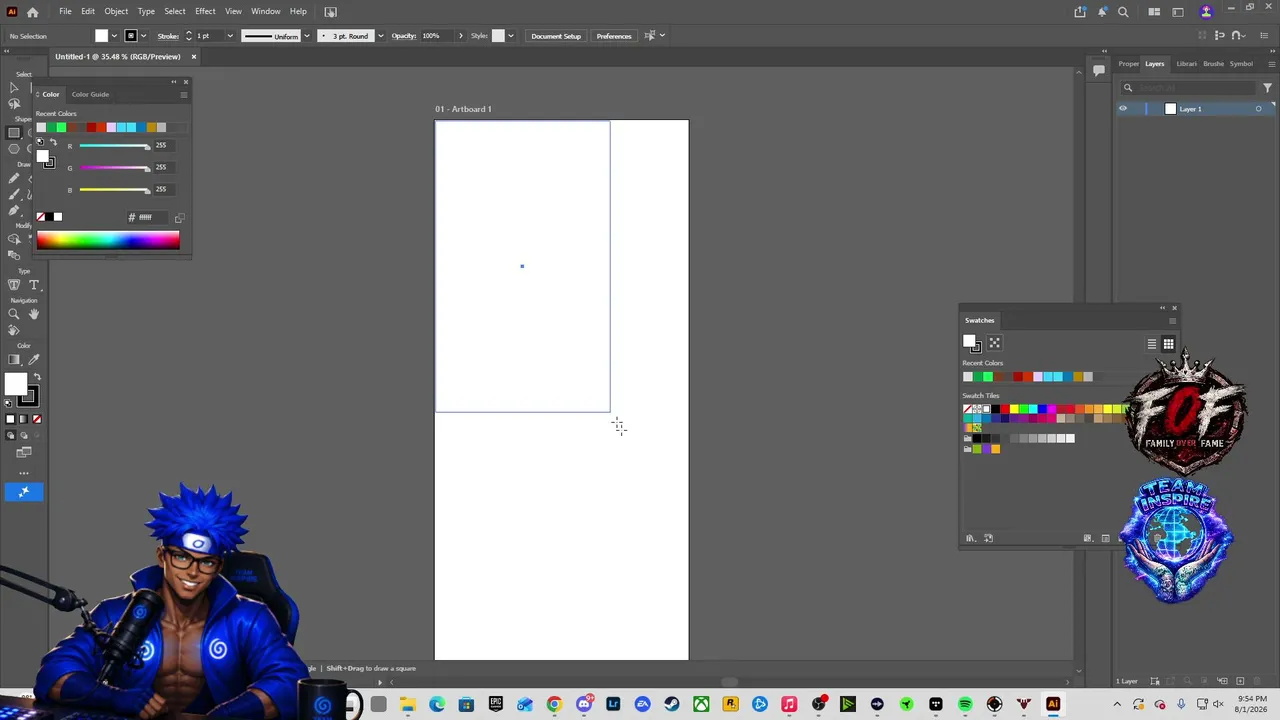Toggle visibility of Layer 1
The height and width of the screenshot is (720, 1280).
tap(1123, 109)
